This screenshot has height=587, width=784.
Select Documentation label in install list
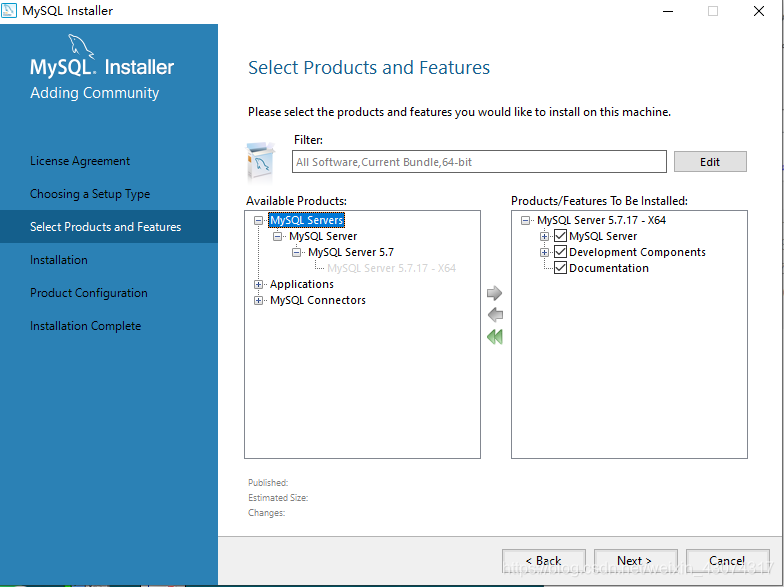(x=608, y=268)
